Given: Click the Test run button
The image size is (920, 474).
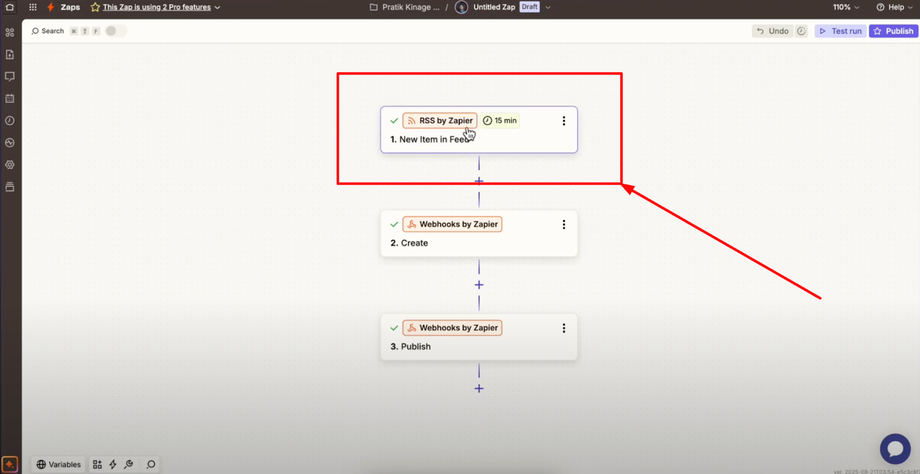Looking at the screenshot, I should pyautogui.click(x=841, y=31).
